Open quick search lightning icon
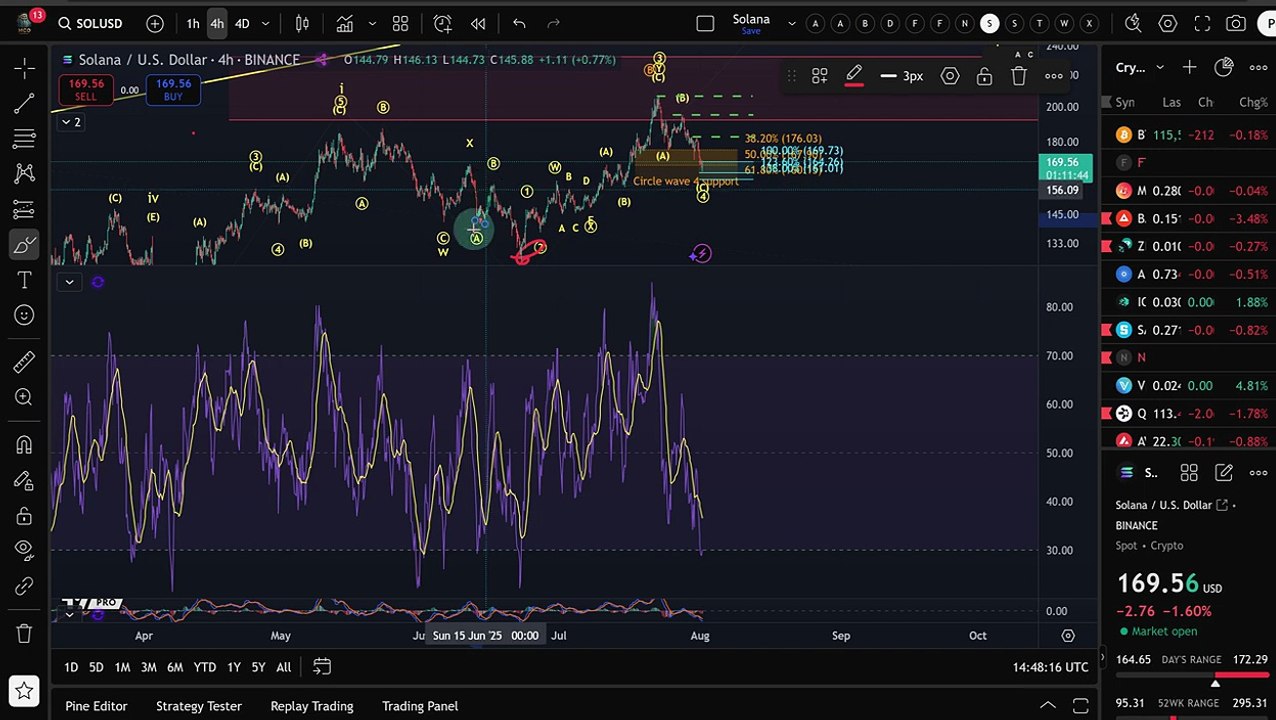The height and width of the screenshot is (720, 1276). click(x=1133, y=23)
